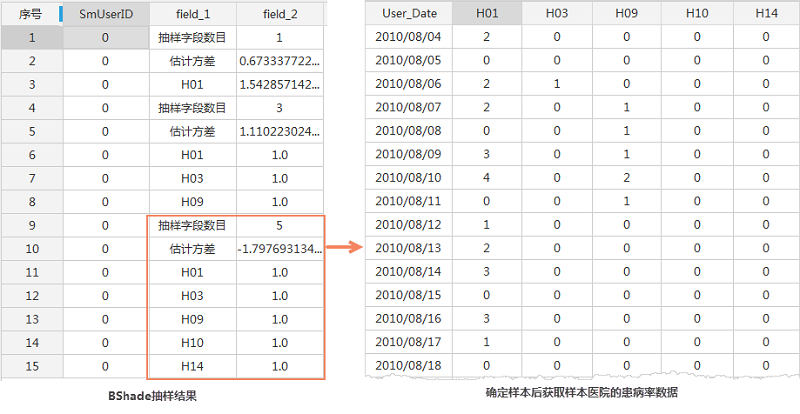Select the field_1 column header
This screenshot has width=800, height=414.
tap(192, 14)
